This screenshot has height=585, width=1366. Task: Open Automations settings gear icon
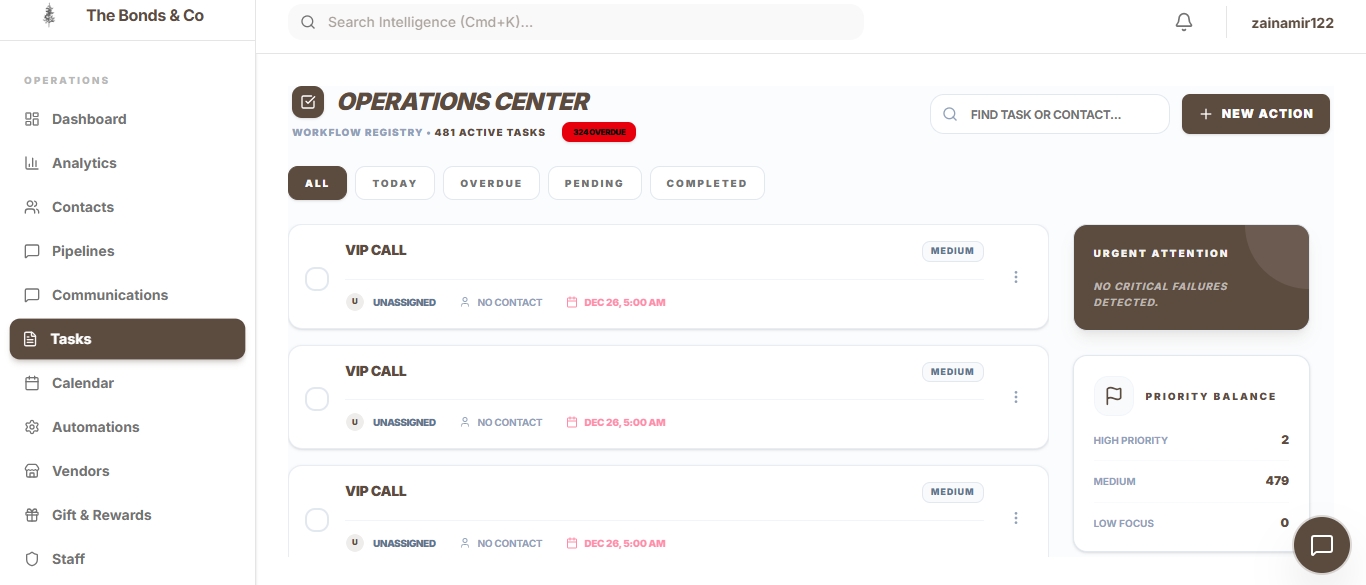(33, 426)
